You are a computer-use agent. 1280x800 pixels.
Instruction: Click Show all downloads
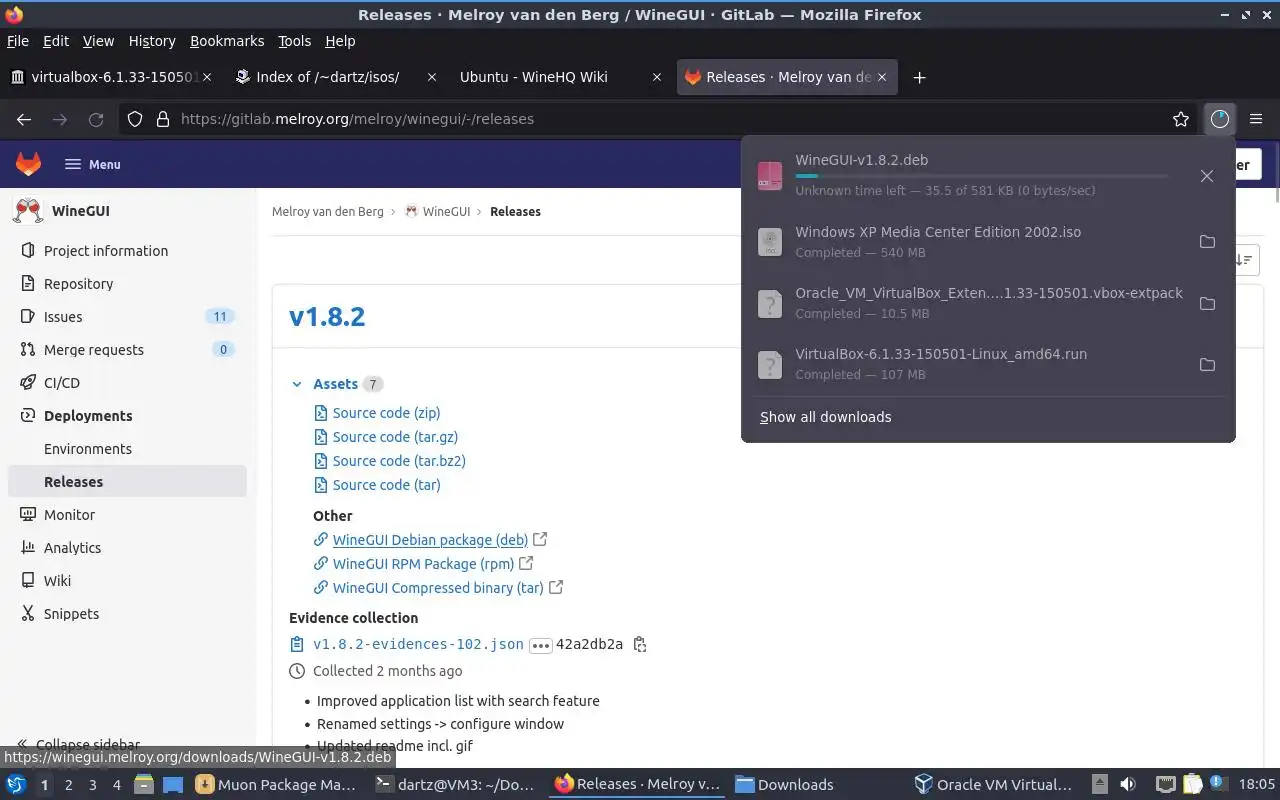[x=825, y=417]
